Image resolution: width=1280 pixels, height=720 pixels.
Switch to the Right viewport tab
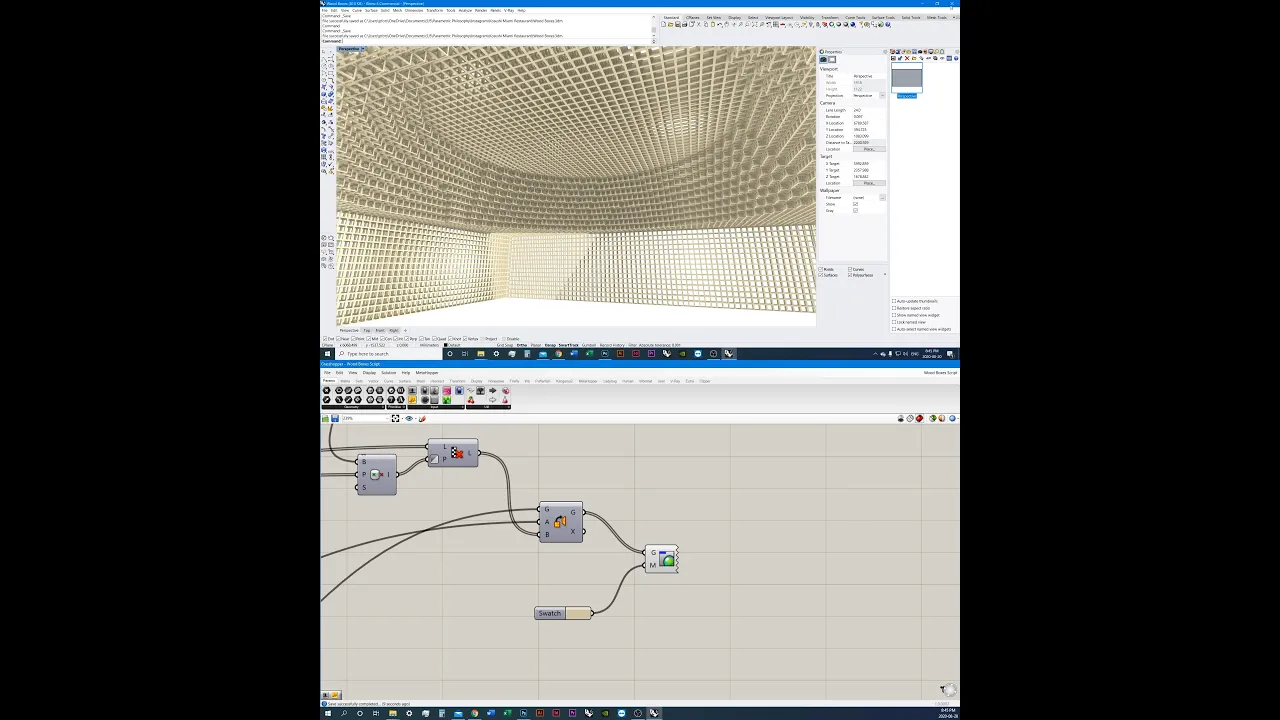pyautogui.click(x=393, y=330)
